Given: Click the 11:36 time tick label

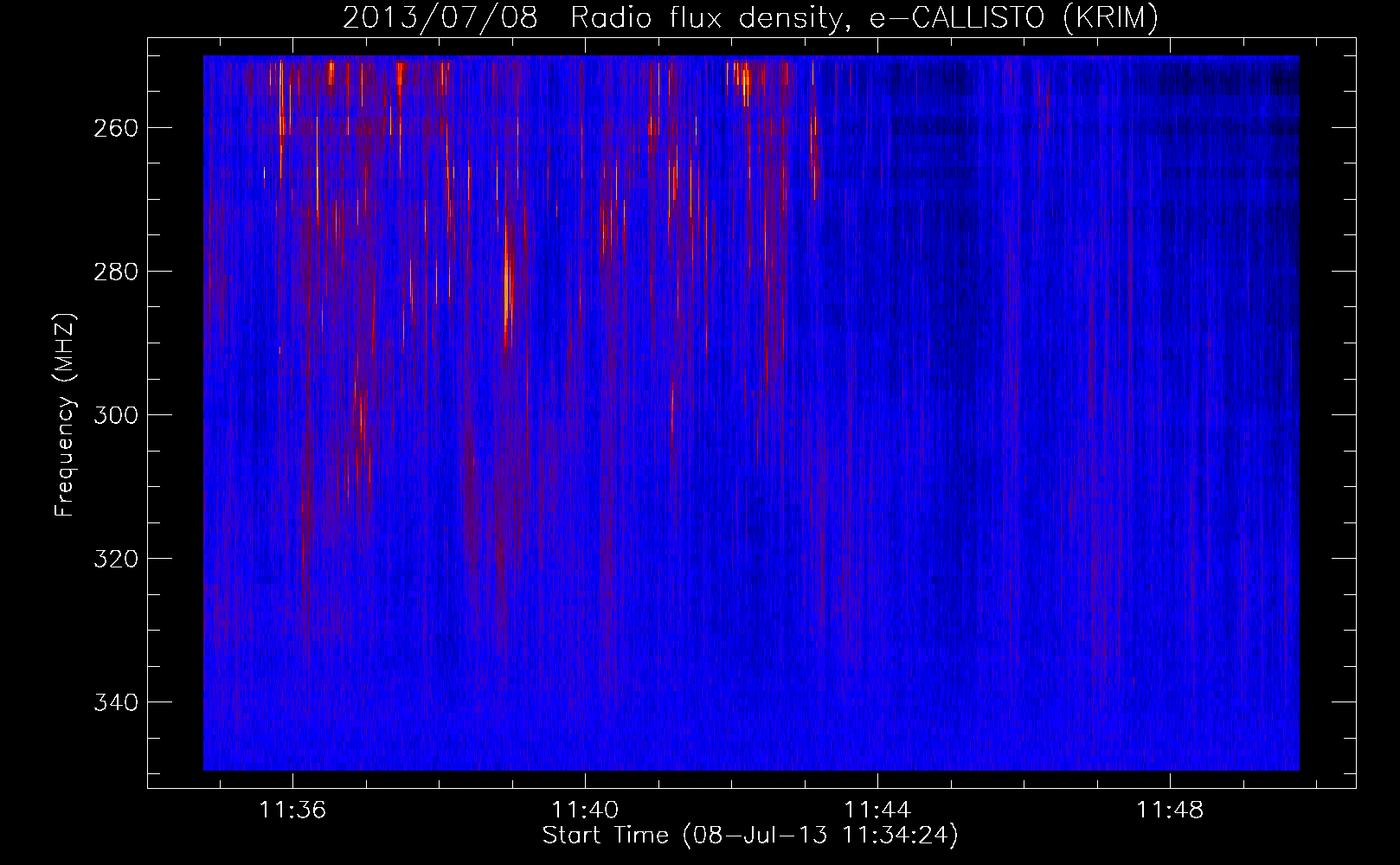Looking at the screenshot, I should (293, 811).
